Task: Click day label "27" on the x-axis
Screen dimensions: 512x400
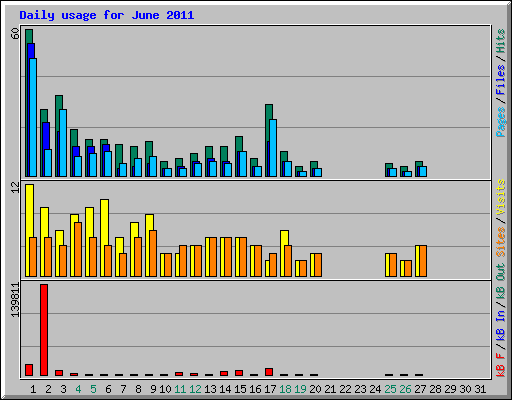Action: click(x=420, y=389)
